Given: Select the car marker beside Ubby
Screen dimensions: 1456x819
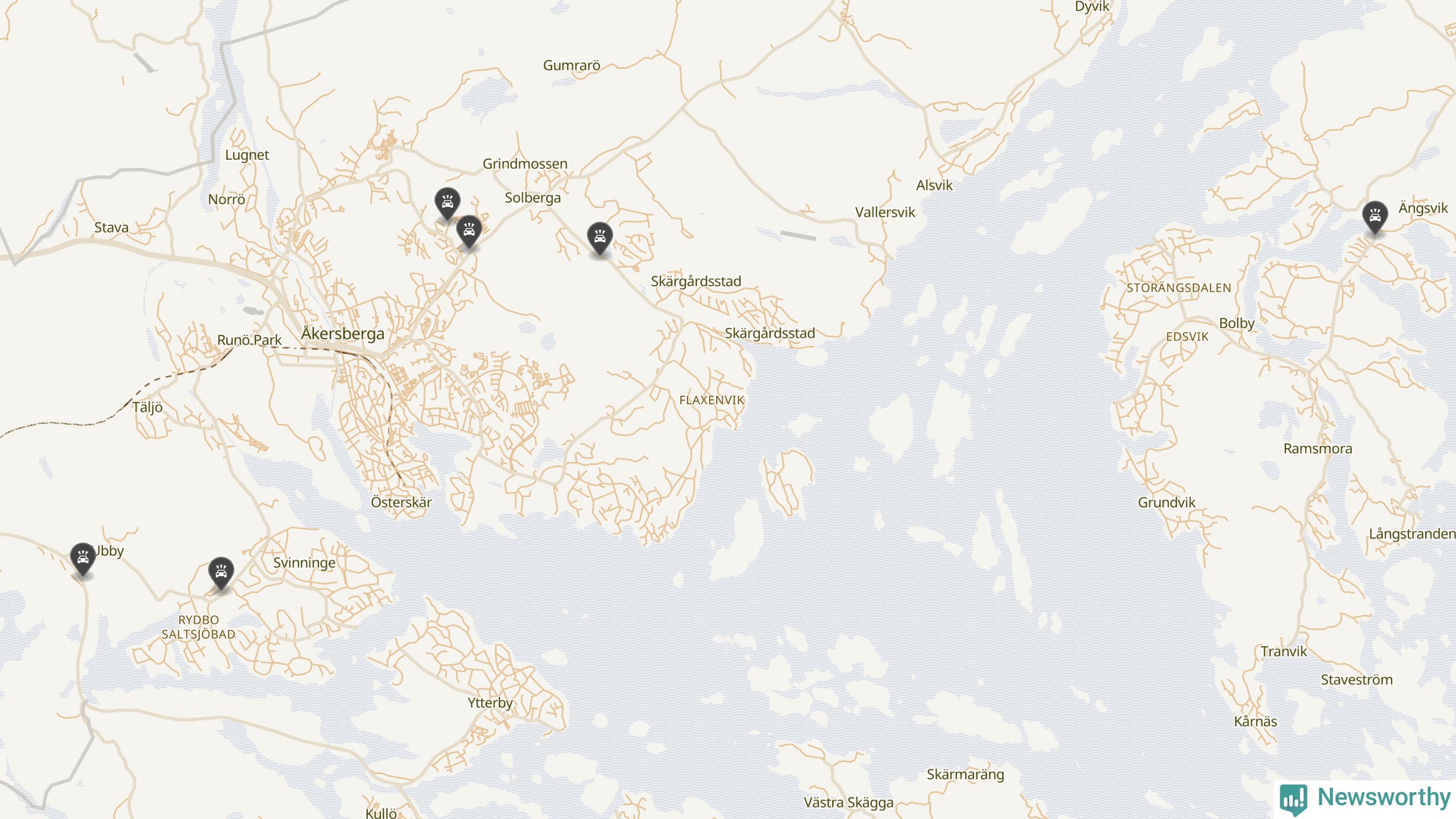Looking at the screenshot, I should (x=82, y=559).
